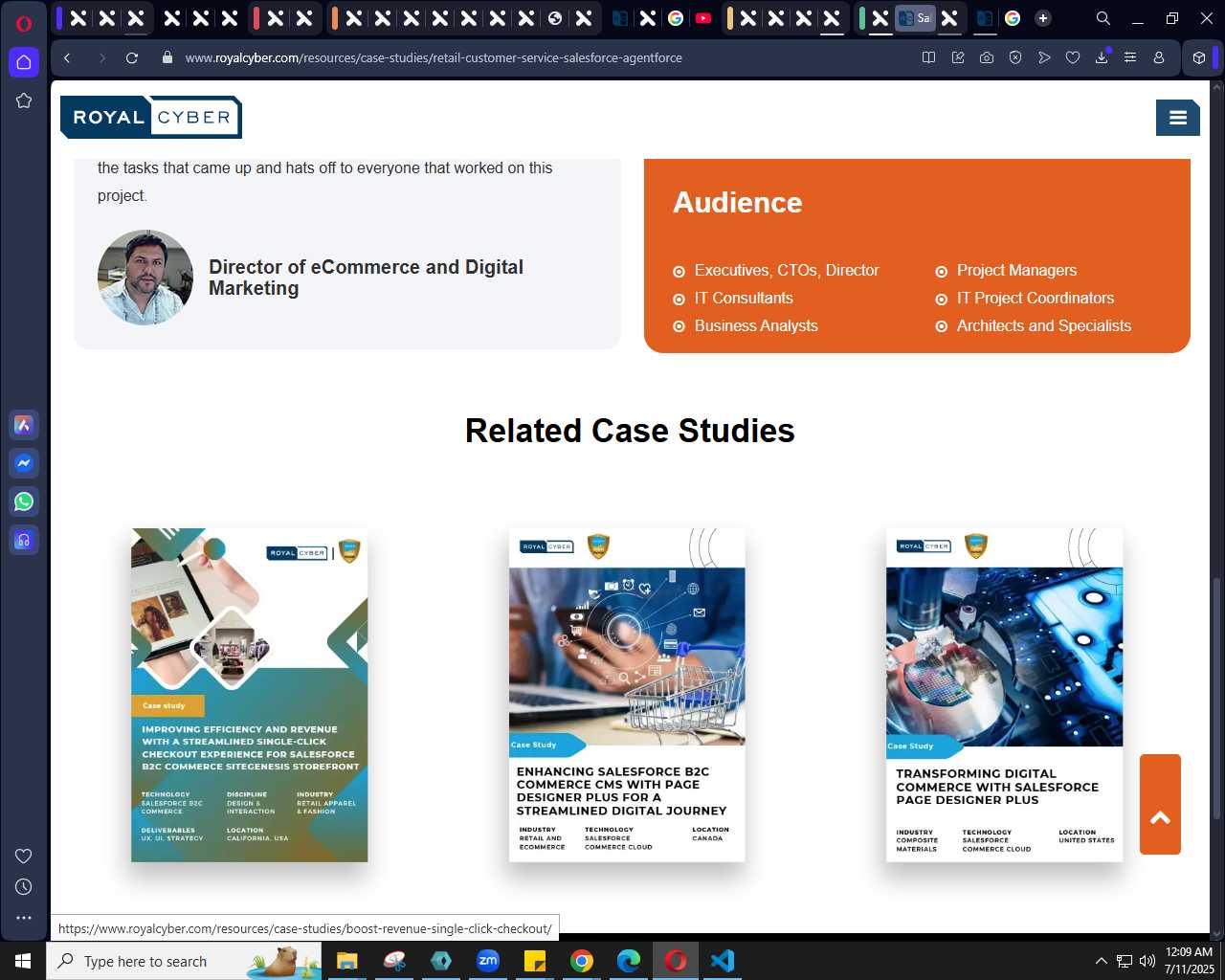This screenshot has height=980, width=1225.
Task: Open Visual Studio Code from the taskbar
Action: (x=723, y=961)
